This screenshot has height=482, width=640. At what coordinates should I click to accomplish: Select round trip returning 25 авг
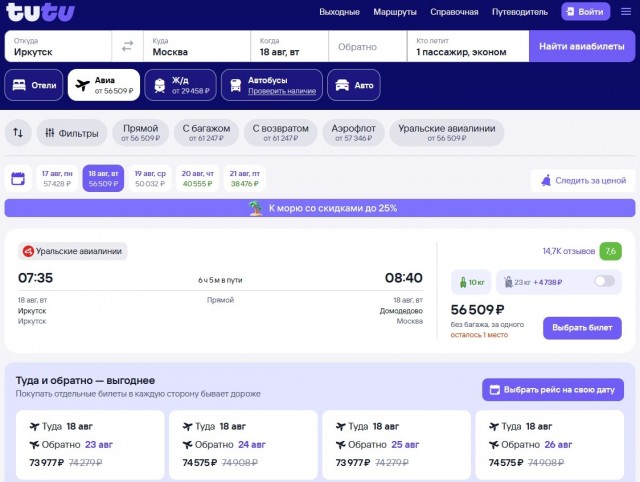click(x=396, y=444)
